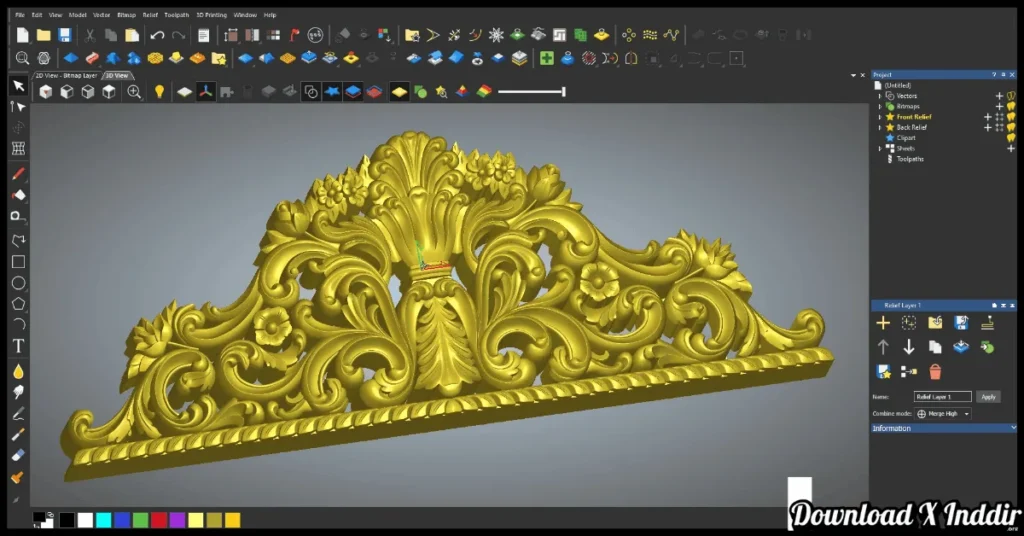Toggle visibility bulb for Back Relief
Viewport: 1024px width, 536px height.
tap(1011, 128)
